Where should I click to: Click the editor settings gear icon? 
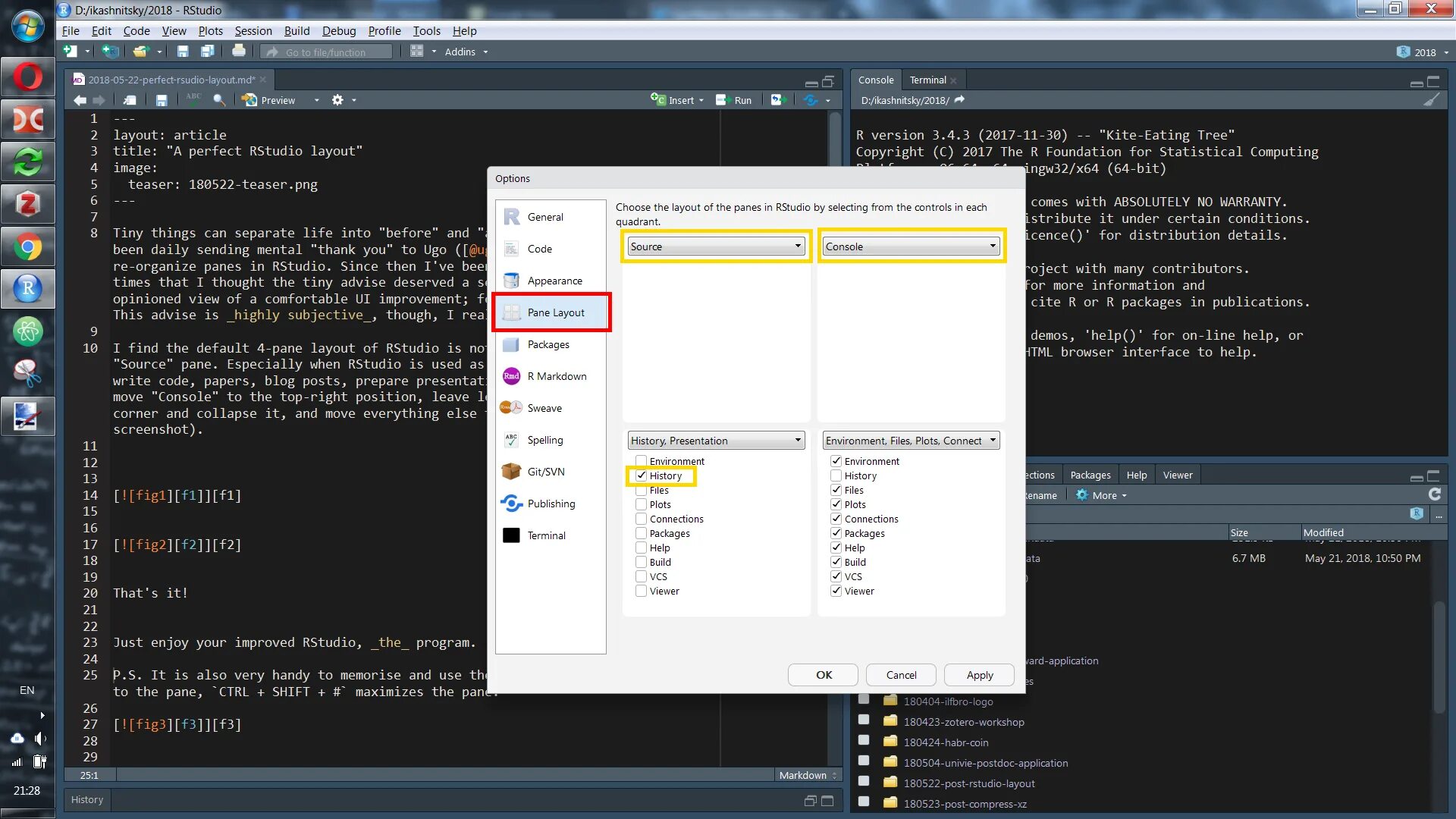click(337, 100)
